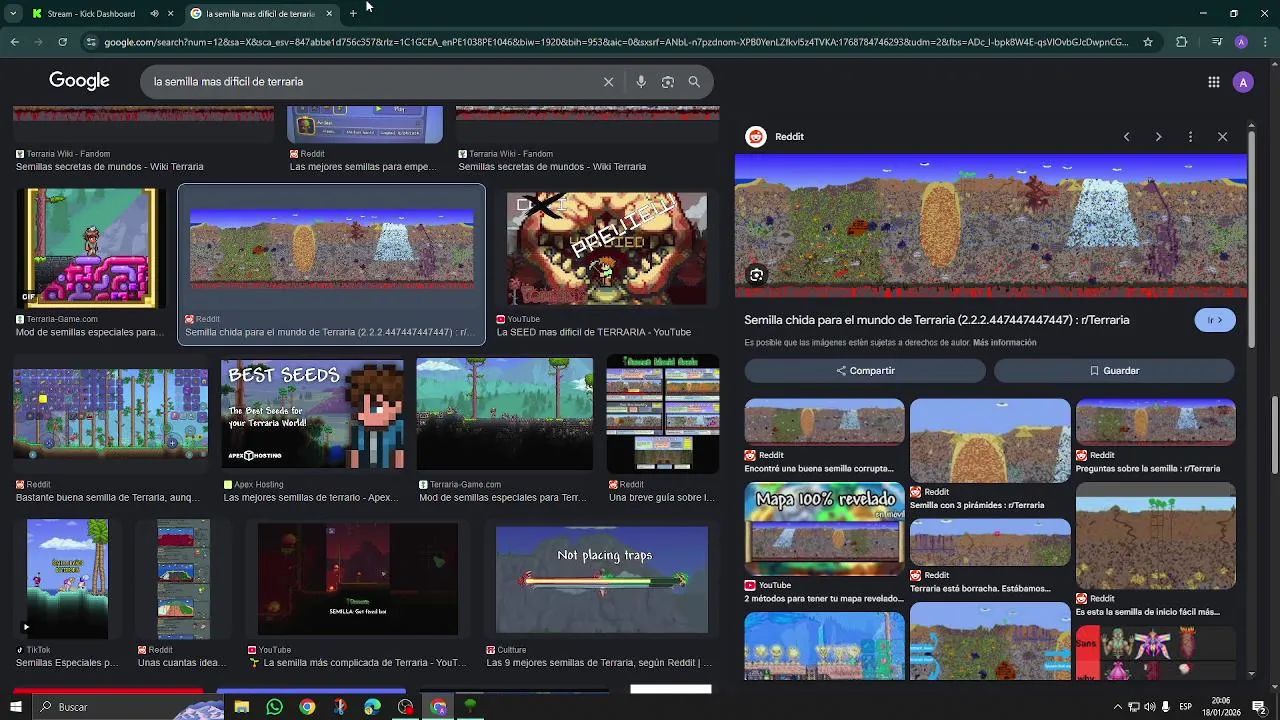Open the Más información link
The image size is (1280, 720).
tap(1004, 343)
